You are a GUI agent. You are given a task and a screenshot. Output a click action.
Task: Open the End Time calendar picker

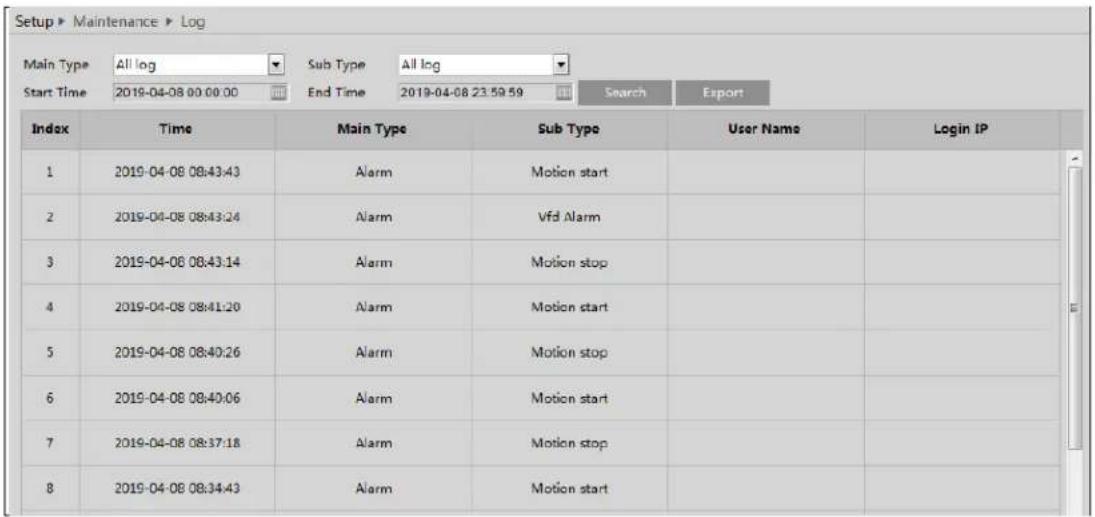pyautogui.click(x=564, y=93)
